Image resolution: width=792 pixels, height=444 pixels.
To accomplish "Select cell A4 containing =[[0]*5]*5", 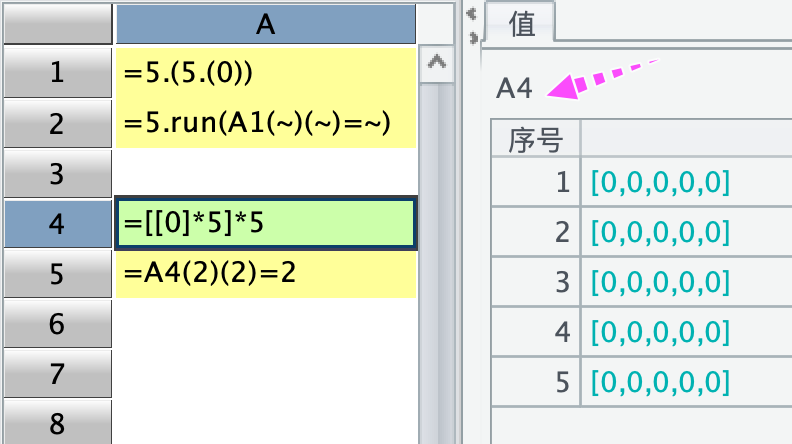I will [266, 223].
